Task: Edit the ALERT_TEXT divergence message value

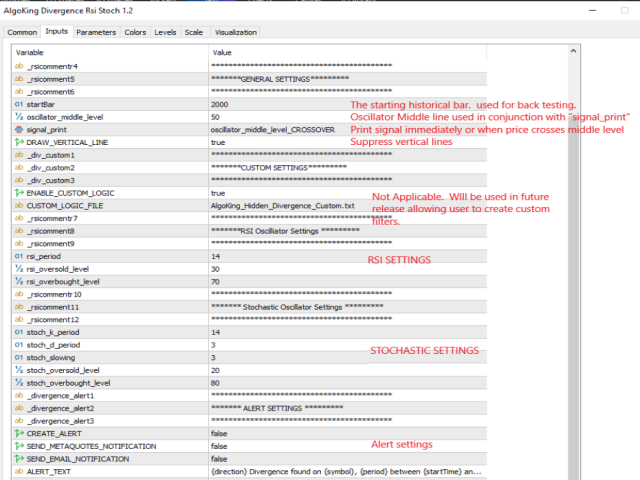Action: tap(347, 471)
